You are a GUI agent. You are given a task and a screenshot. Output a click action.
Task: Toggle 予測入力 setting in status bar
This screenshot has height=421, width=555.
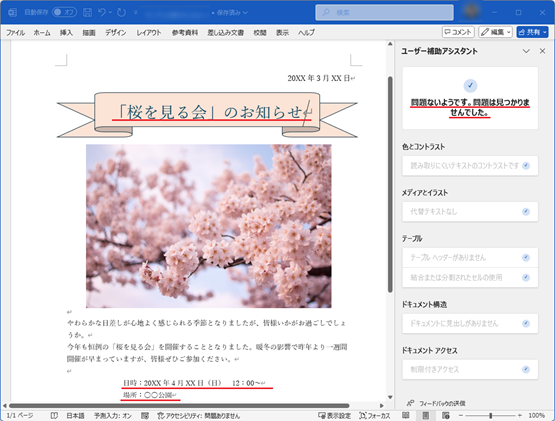pyautogui.click(x=113, y=415)
